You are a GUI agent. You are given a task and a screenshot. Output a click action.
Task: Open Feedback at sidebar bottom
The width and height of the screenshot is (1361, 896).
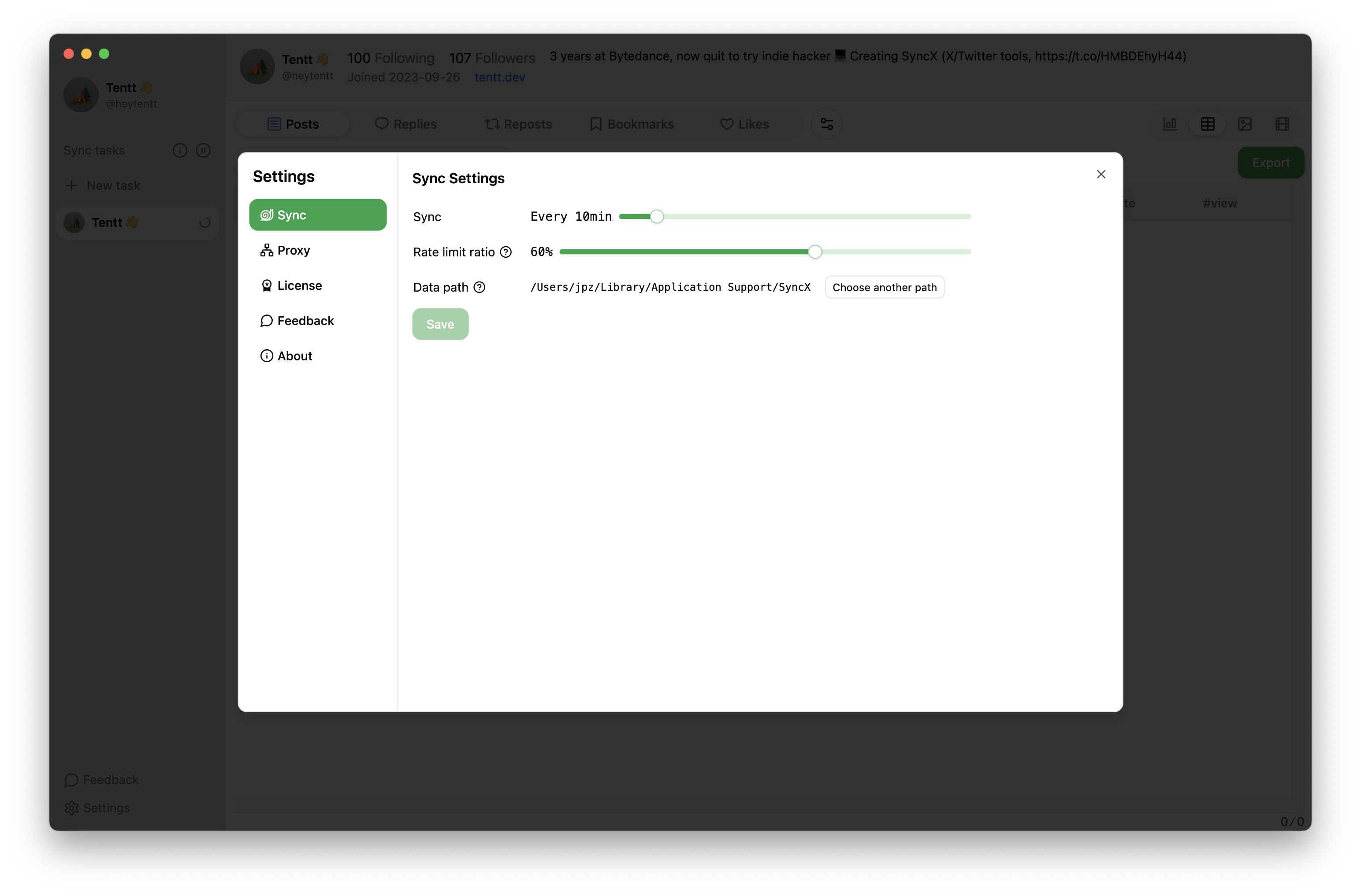[101, 779]
